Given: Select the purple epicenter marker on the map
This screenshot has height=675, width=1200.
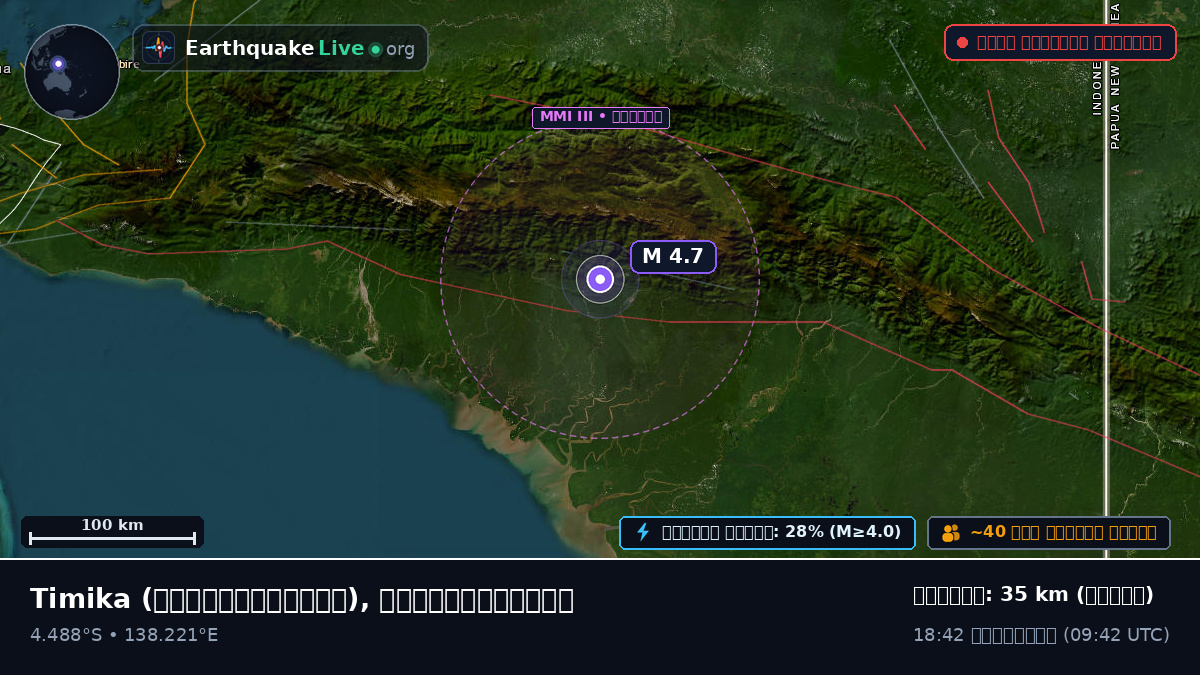Looking at the screenshot, I should (x=600, y=279).
